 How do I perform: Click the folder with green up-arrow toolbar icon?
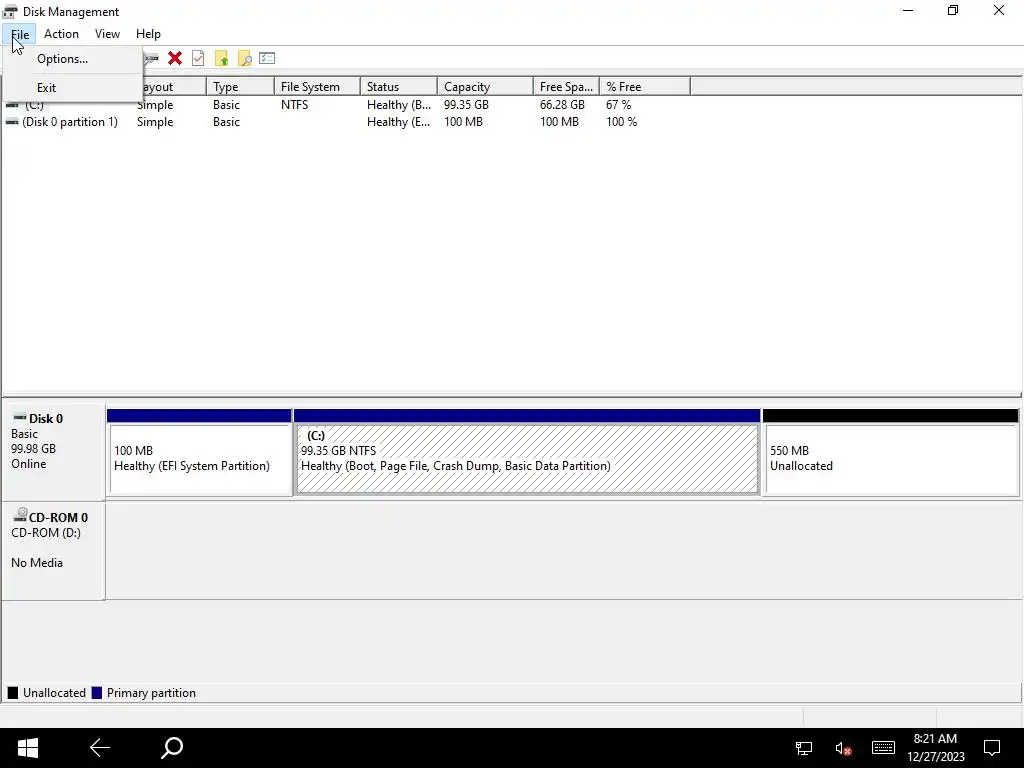221,58
